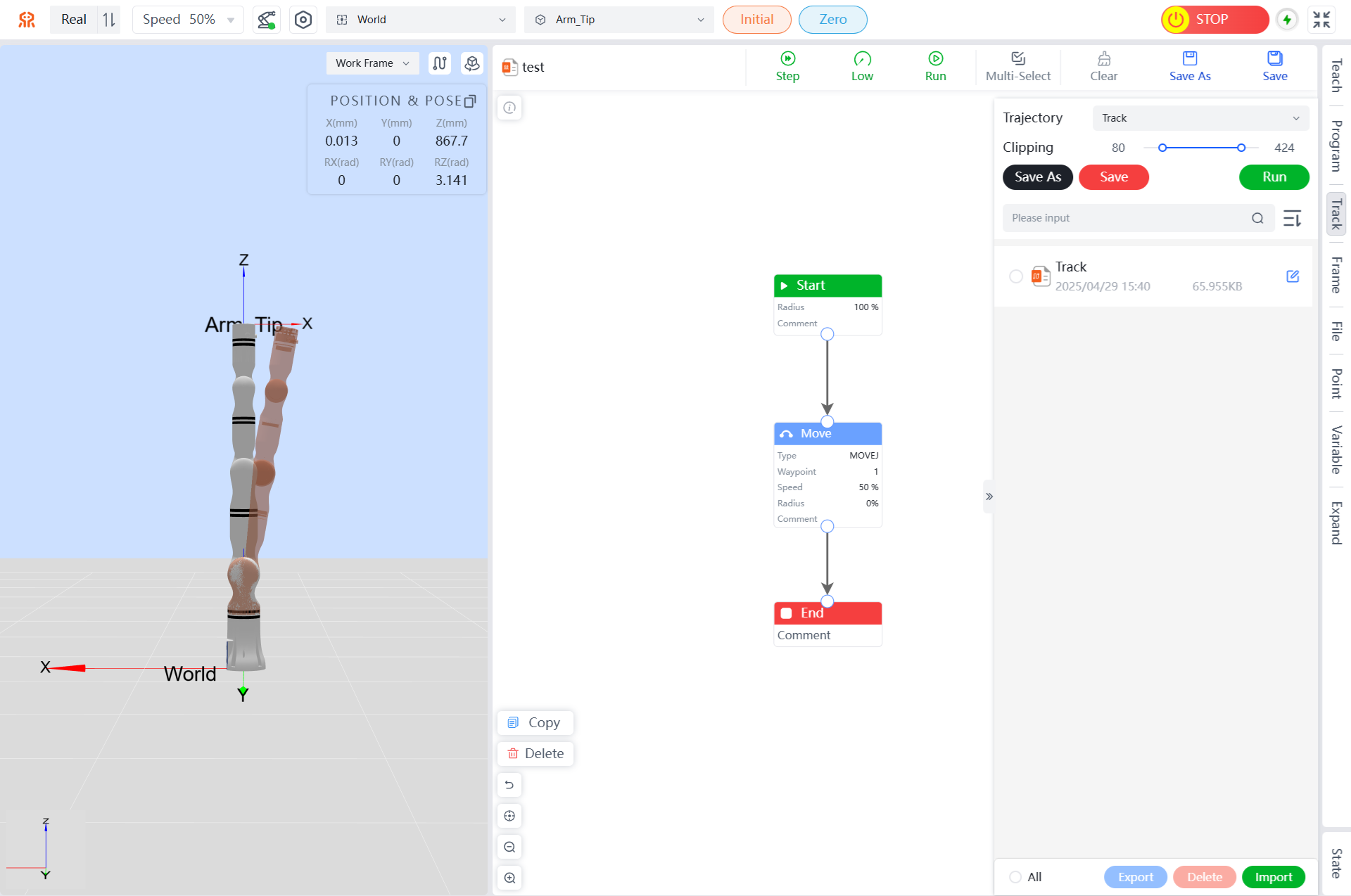Screen dimensions: 1351x896
Task: Open the Arm_Tip tool dropdown
Action: pyautogui.click(x=619, y=20)
